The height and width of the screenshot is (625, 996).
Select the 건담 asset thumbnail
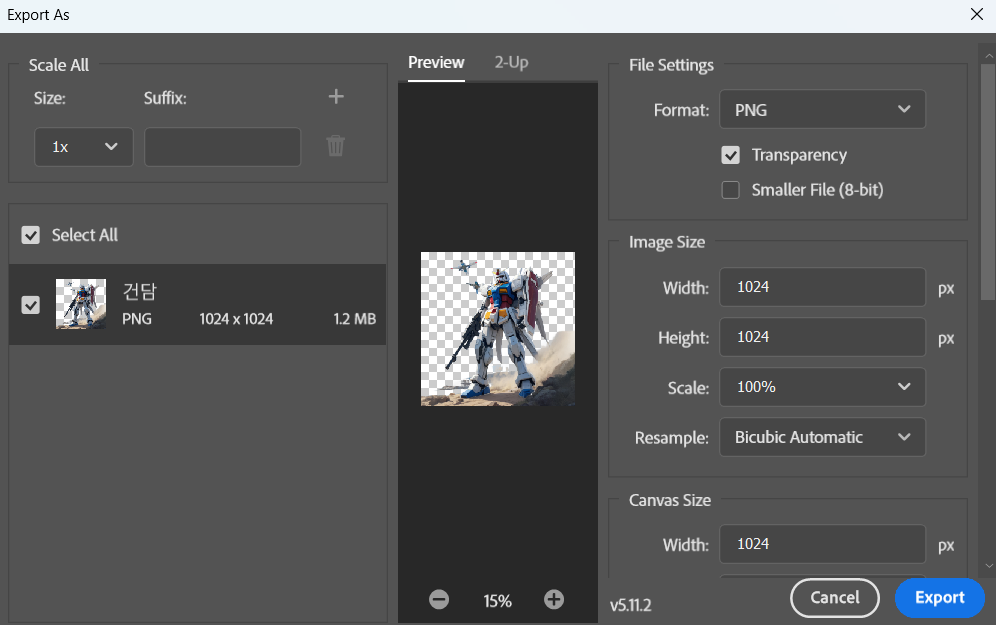coord(81,304)
